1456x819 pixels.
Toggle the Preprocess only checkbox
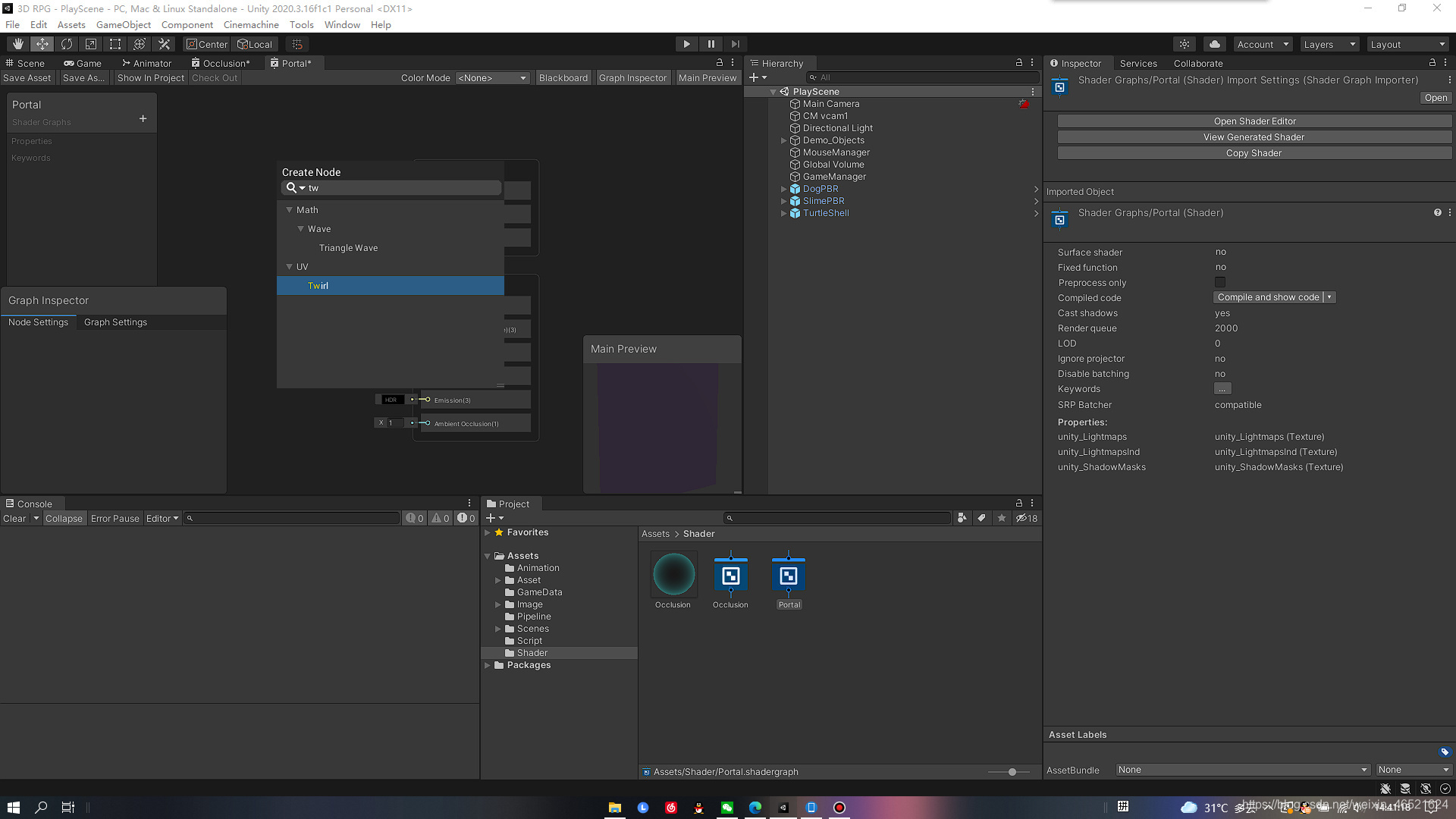pyautogui.click(x=1220, y=282)
